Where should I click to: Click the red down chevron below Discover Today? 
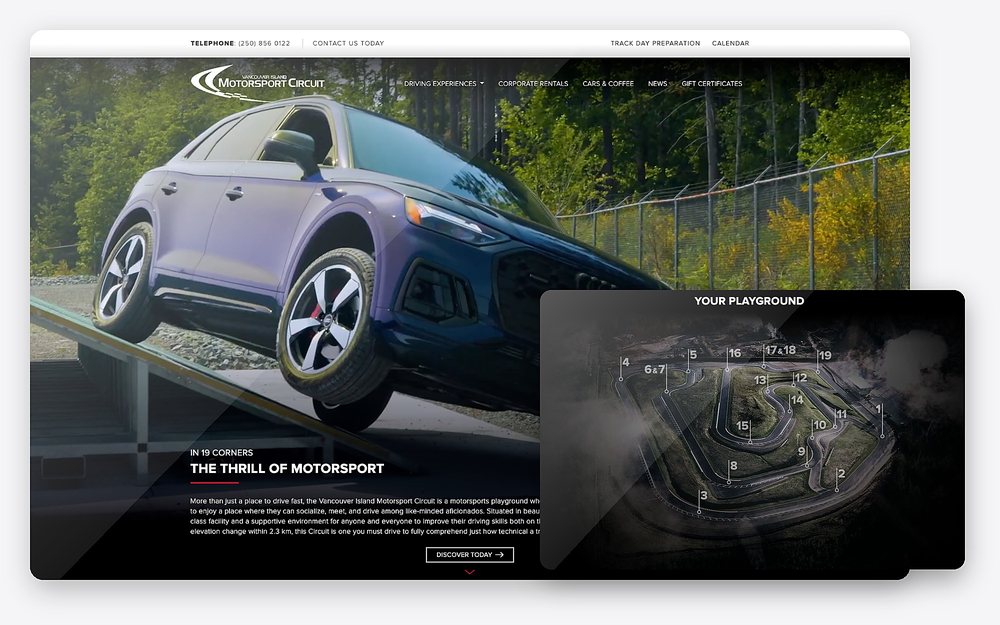click(x=470, y=572)
